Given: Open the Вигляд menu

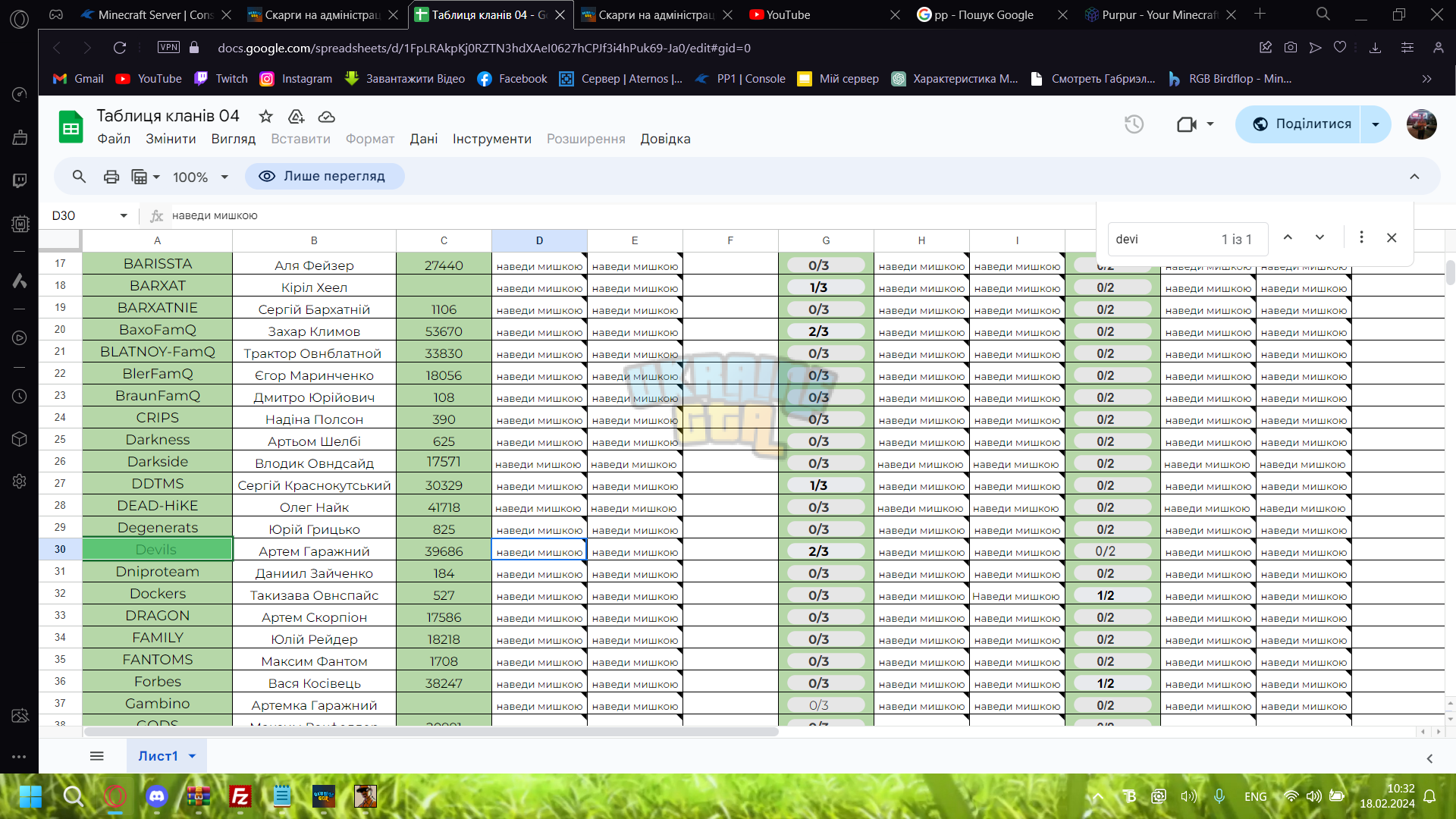Looking at the screenshot, I should 234,139.
